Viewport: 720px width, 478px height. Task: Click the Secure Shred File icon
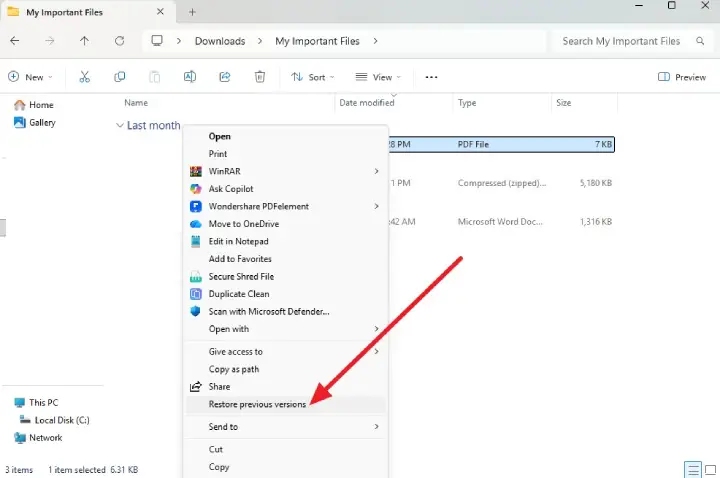coord(196,276)
